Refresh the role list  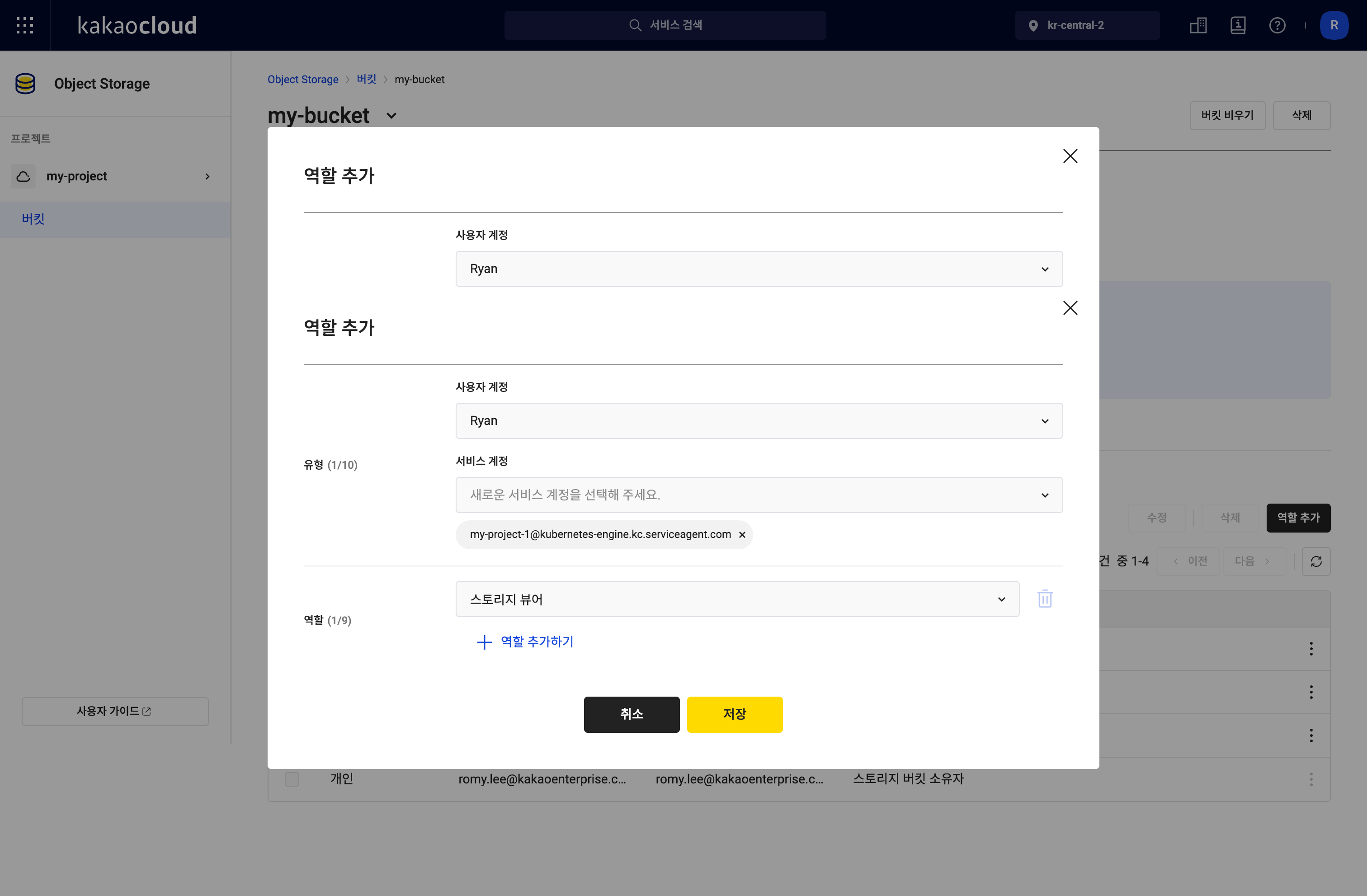click(x=1316, y=561)
